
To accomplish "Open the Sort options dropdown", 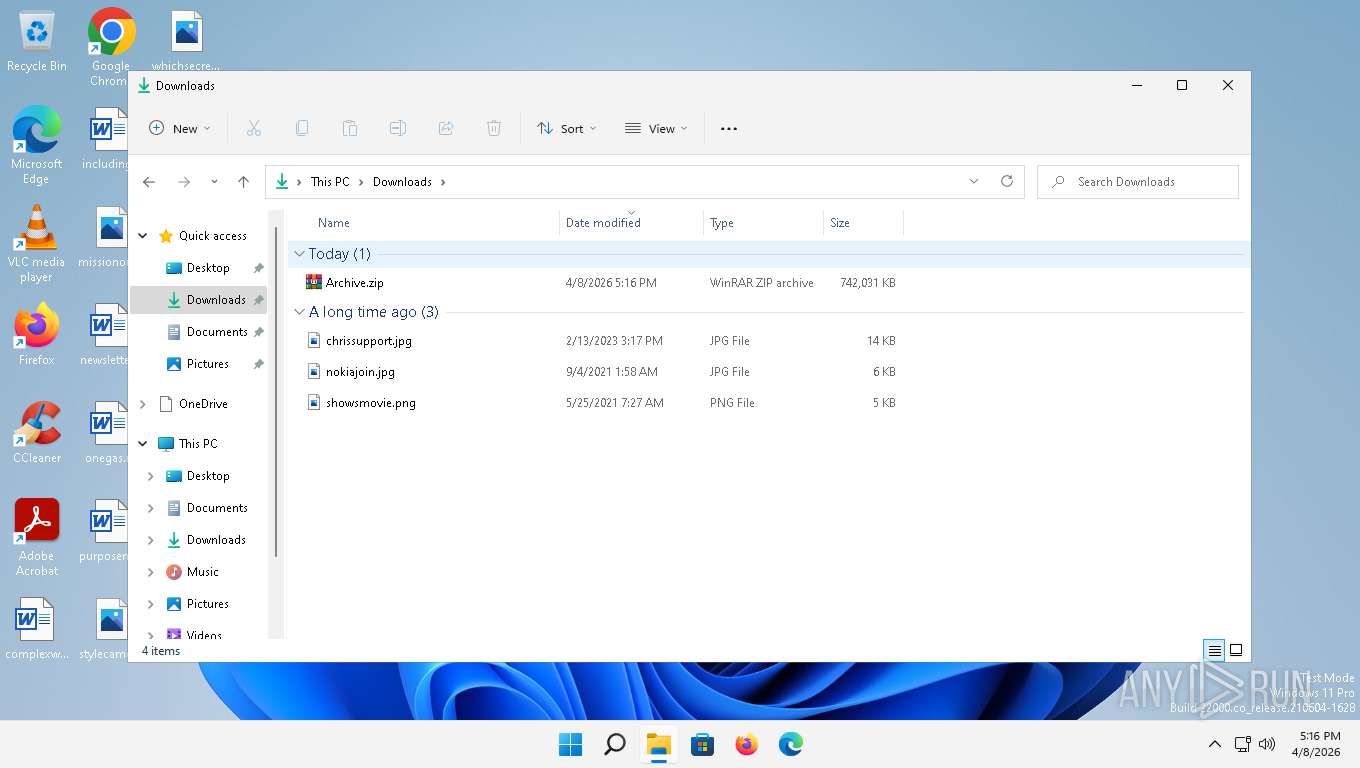I will pos(566,128).
